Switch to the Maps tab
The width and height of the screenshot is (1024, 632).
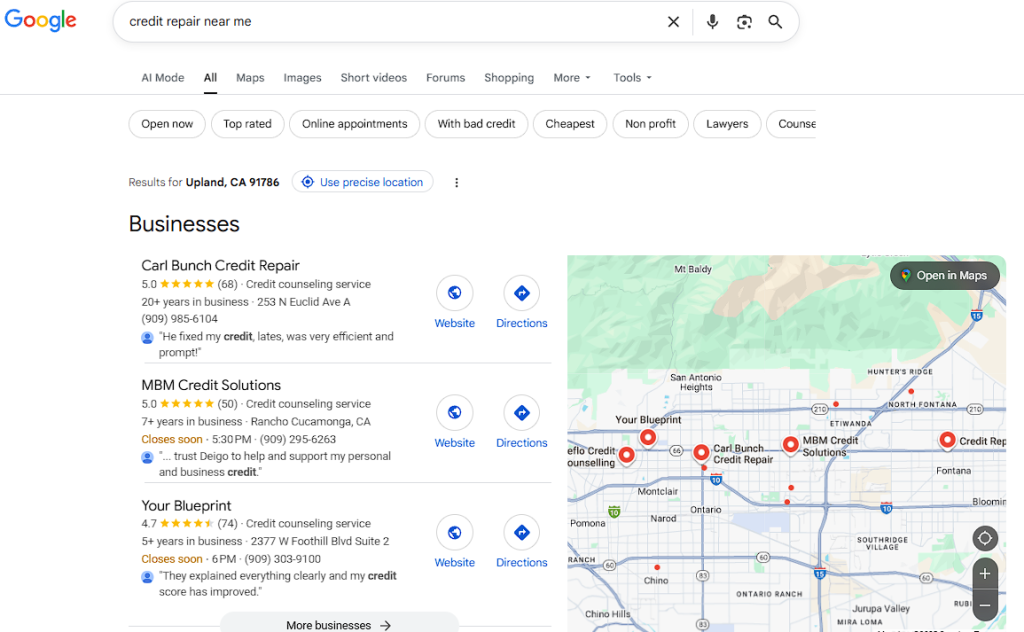coord(250,78)
